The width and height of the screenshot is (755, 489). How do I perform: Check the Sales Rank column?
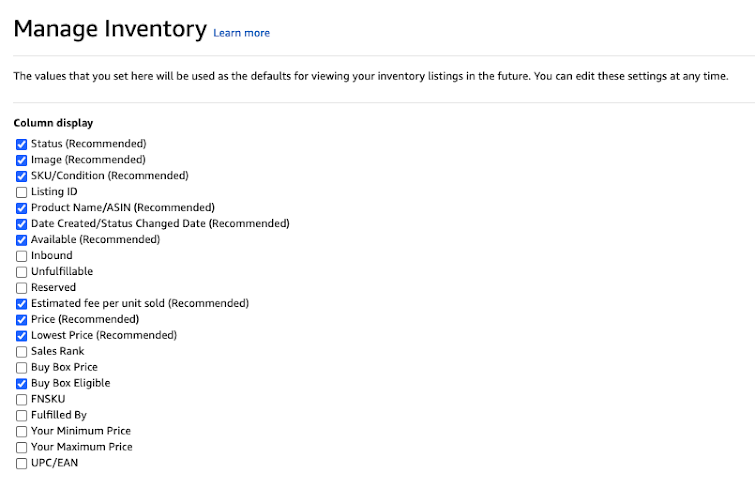coord(22,352)
